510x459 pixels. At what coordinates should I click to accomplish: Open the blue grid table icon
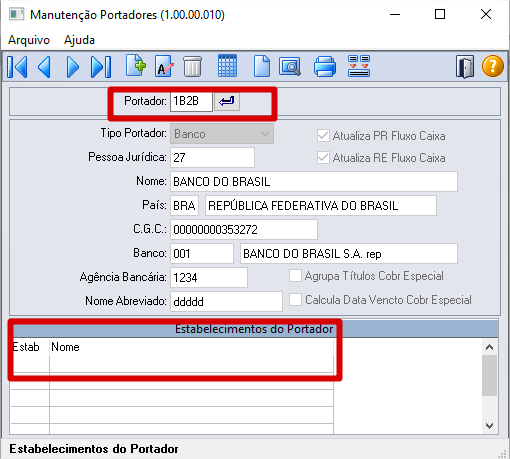(x=227, y=66)
